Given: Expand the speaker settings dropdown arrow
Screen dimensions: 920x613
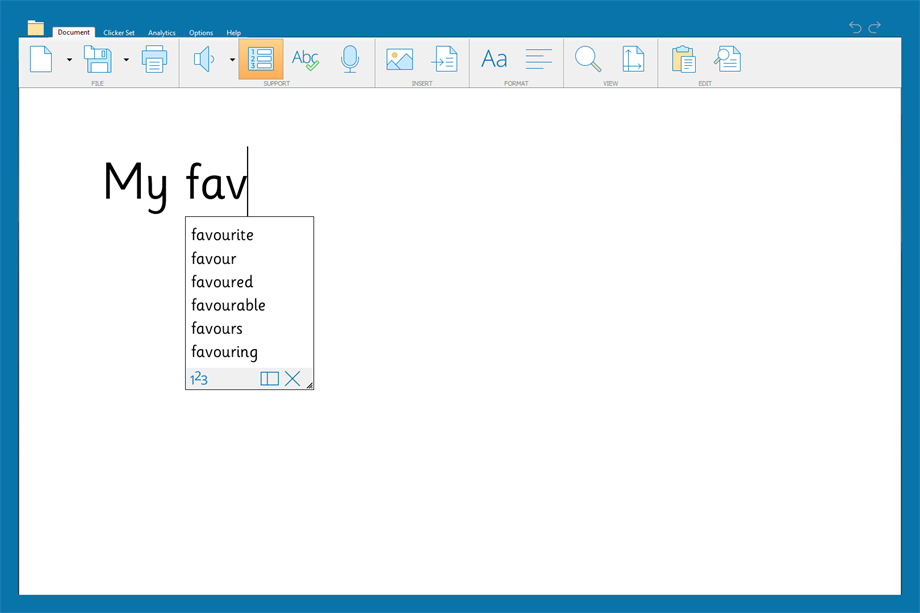Looking at the screenshot, I should tap(231, 59).
